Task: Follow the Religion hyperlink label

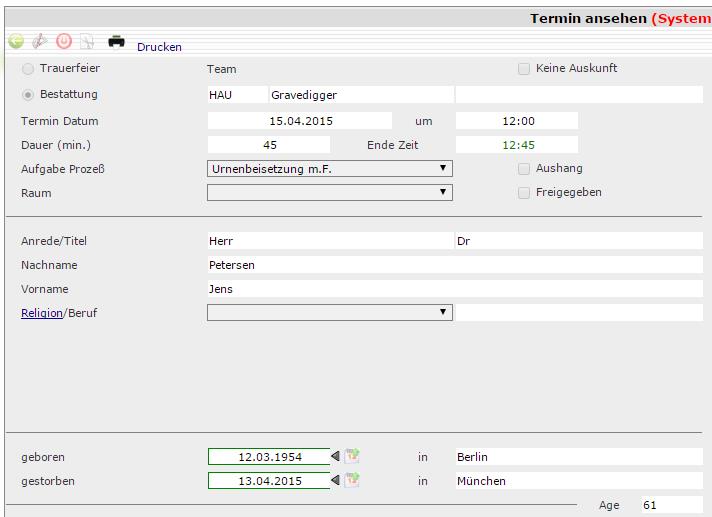Action: tap(42, 313)
